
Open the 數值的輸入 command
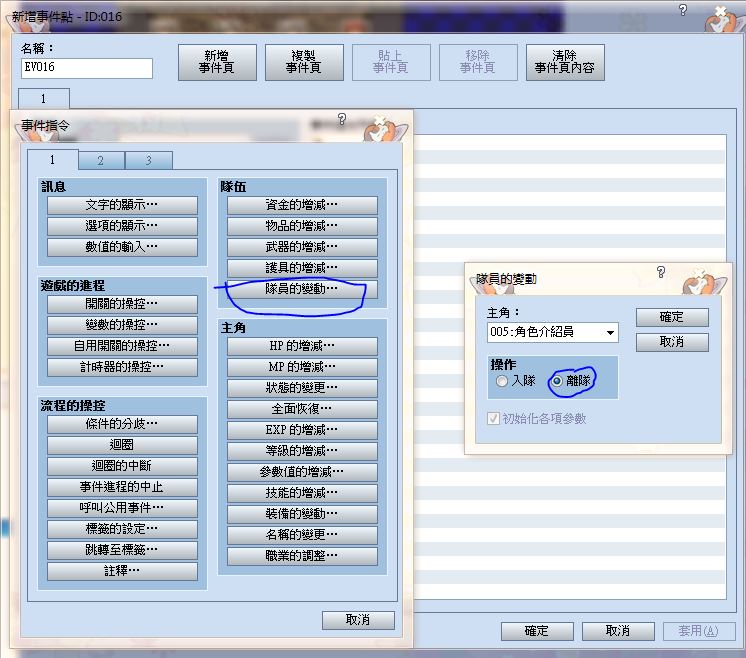(122, 247)
